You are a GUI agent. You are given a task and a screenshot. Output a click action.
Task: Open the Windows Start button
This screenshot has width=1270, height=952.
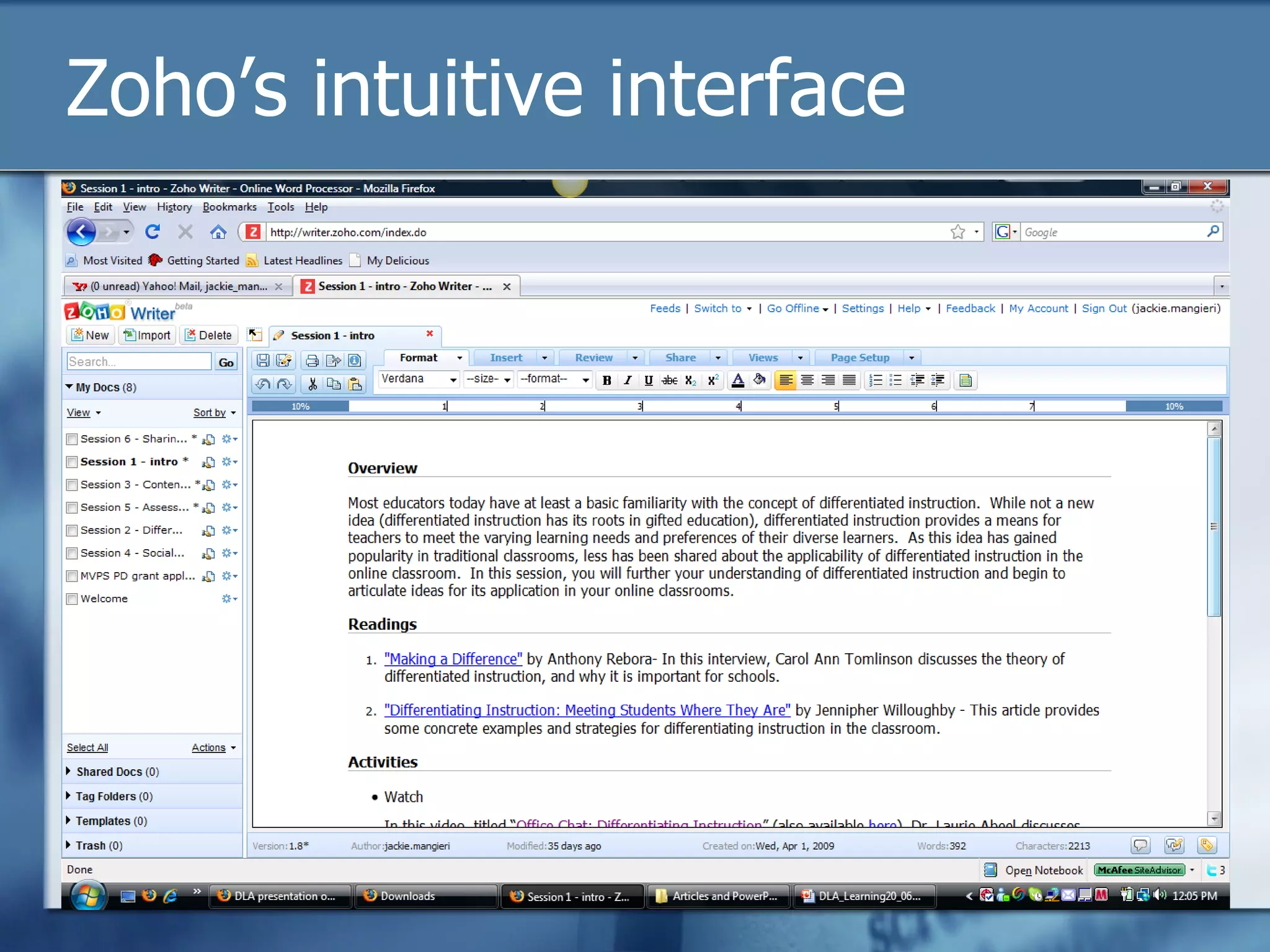87,896
